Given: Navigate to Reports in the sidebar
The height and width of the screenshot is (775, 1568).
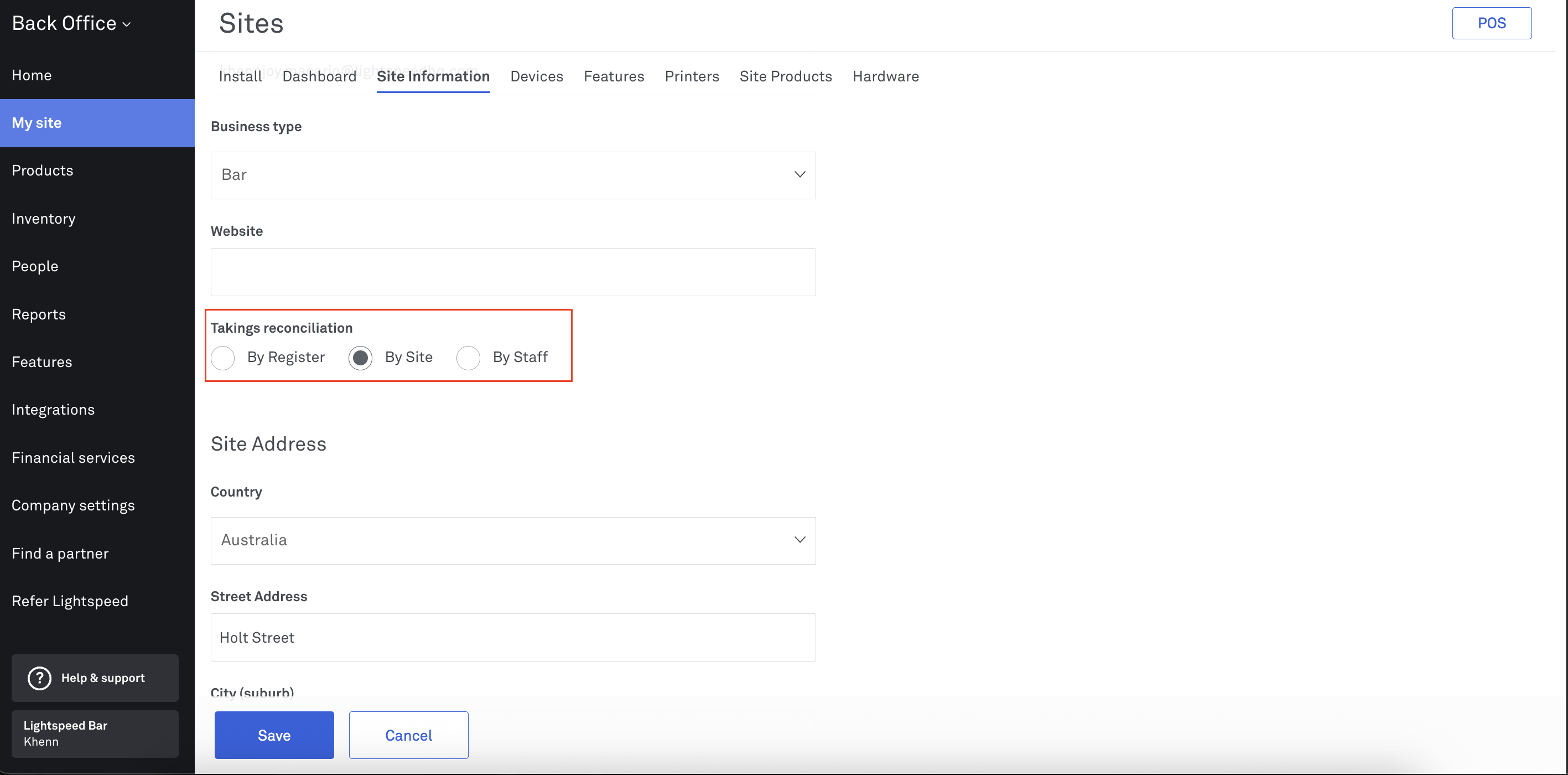Looking at the screenshot, I should coord(39,314).
